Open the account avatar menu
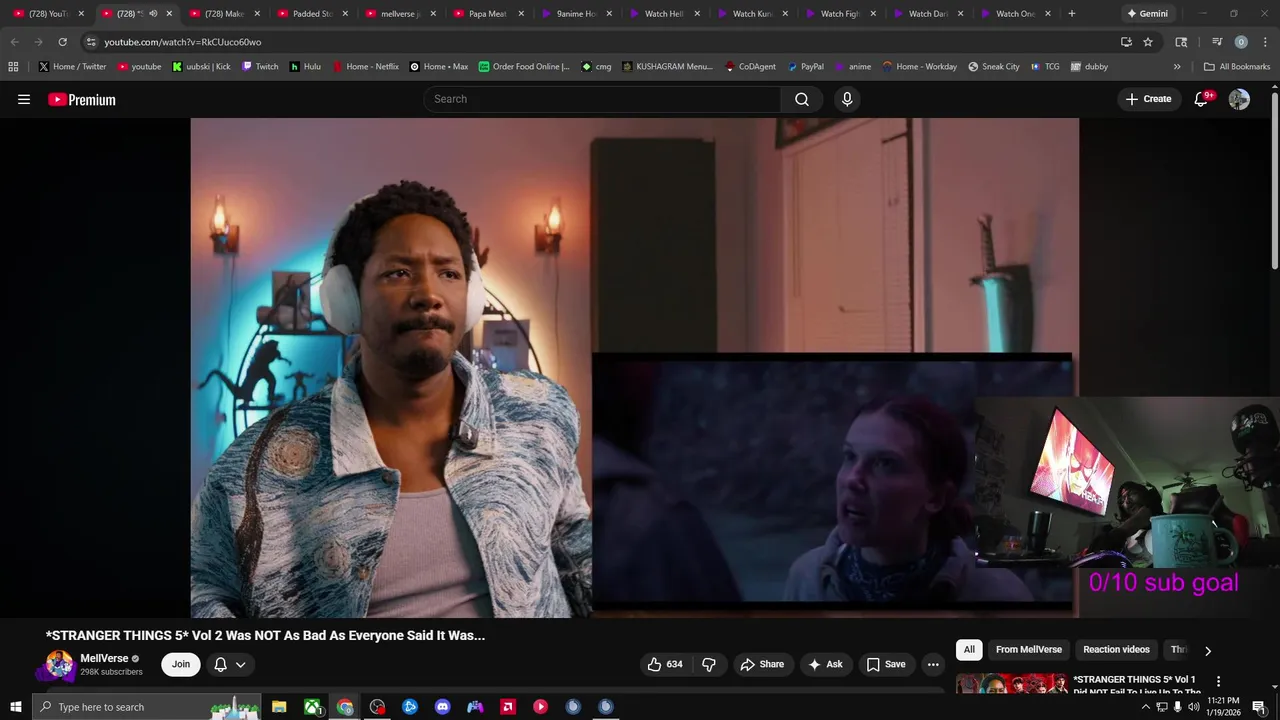The image size is (1280, 720). [1239, 99]
